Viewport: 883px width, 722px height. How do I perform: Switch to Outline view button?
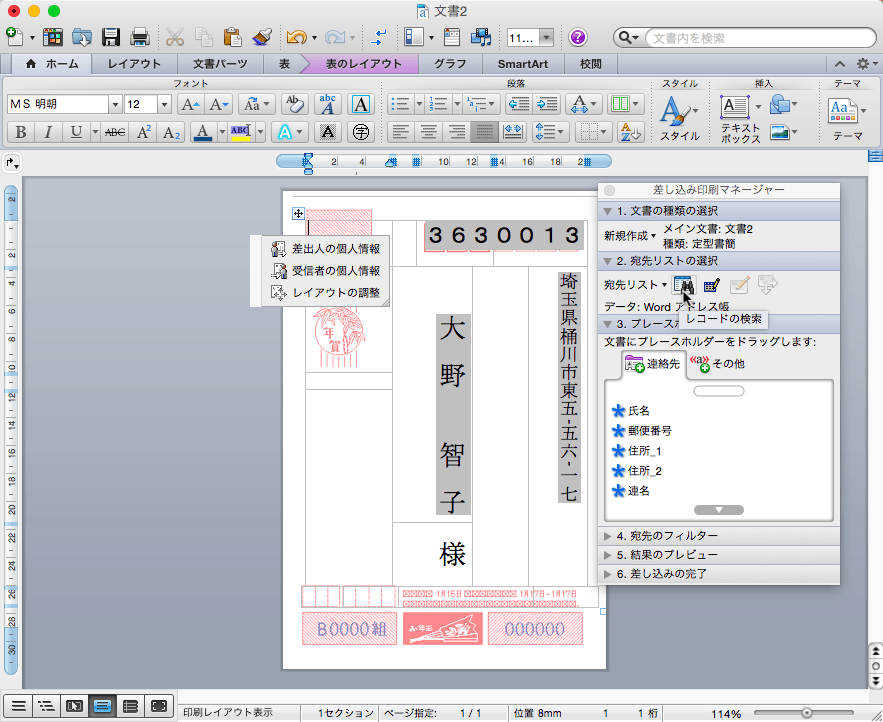(46, 705)
